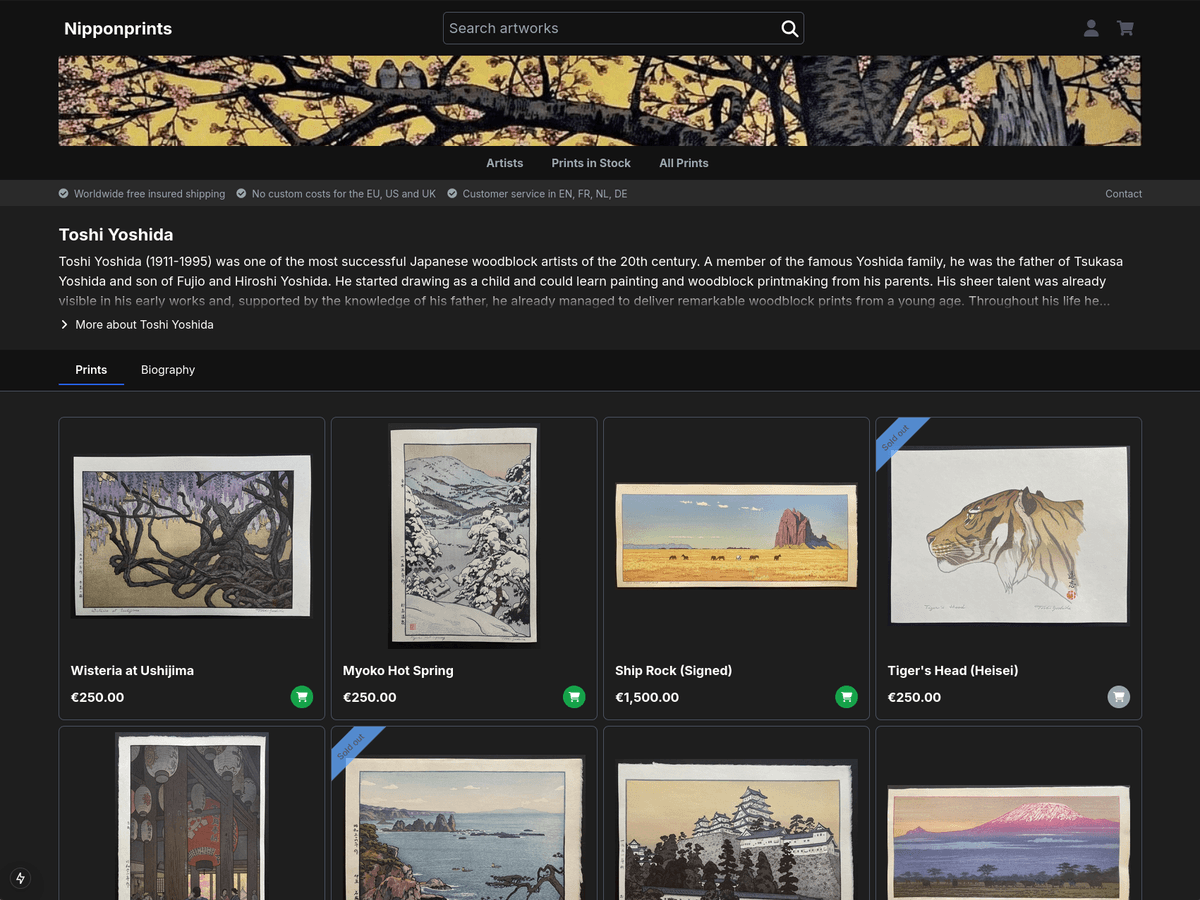Open the hanging lanterns temple print thumbnail
This screenshot has width=1200, height=900.
[x=192, y=816]
